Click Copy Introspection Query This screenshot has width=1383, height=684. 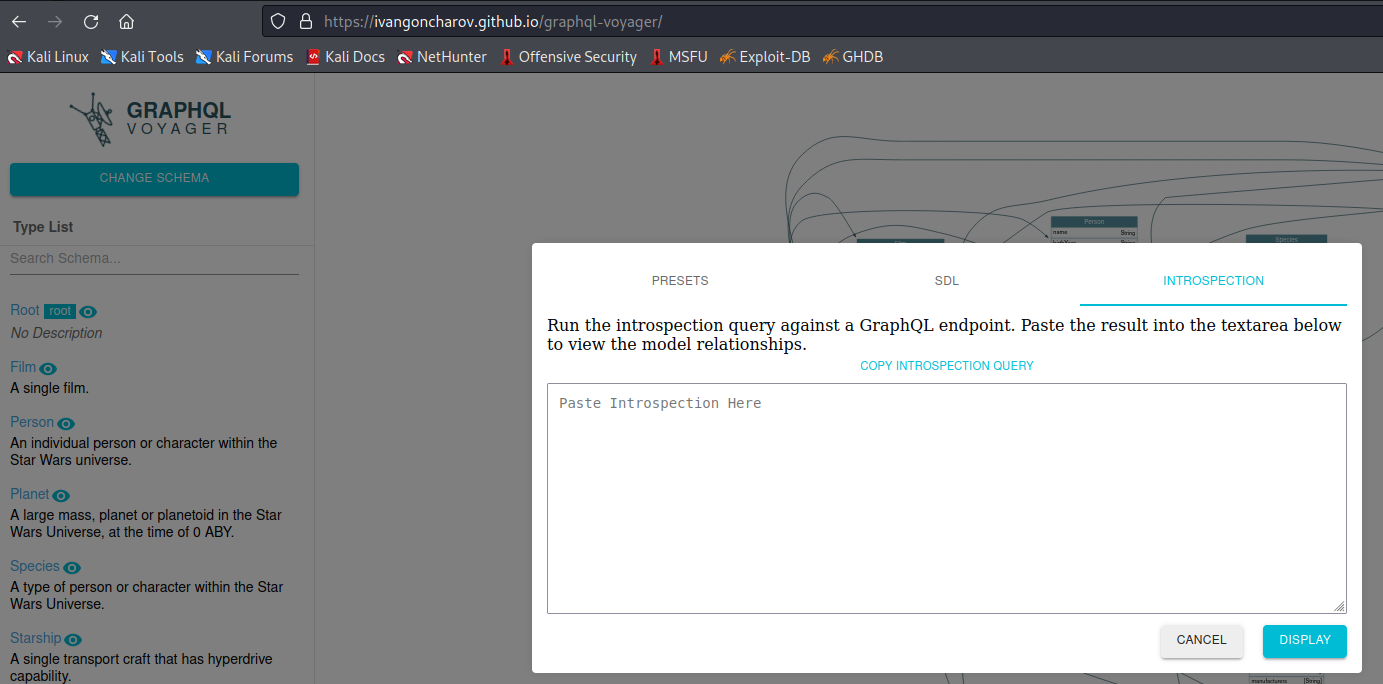[x=946, y=366]
